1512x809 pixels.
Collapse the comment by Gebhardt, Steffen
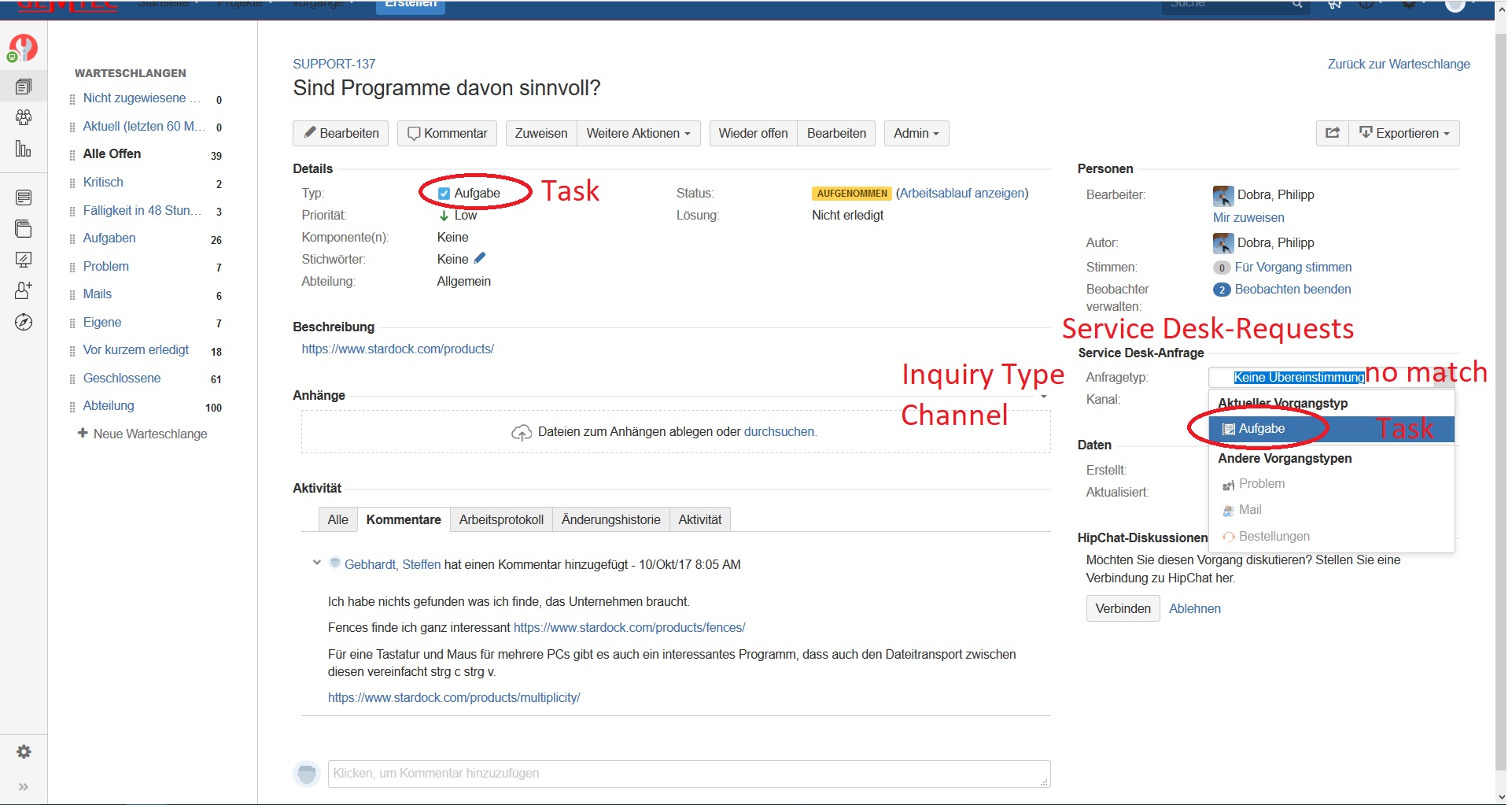316,563
